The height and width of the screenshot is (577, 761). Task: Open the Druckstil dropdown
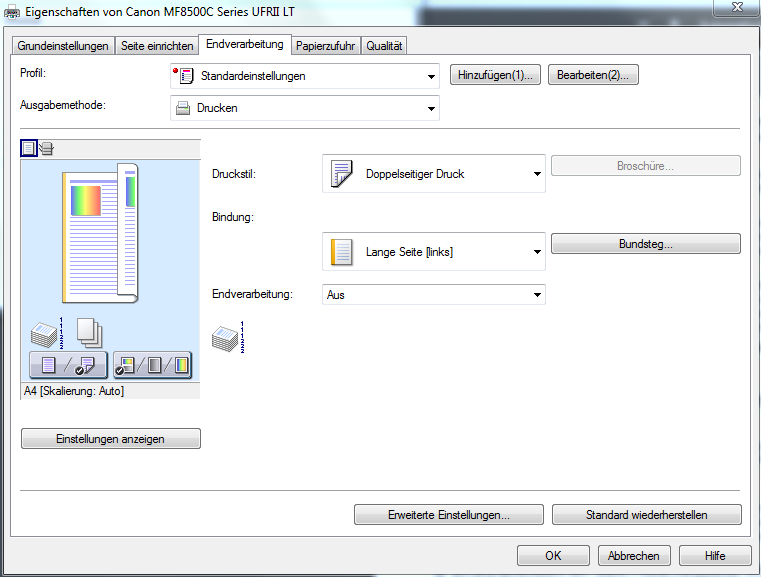[x=434, y=174]
